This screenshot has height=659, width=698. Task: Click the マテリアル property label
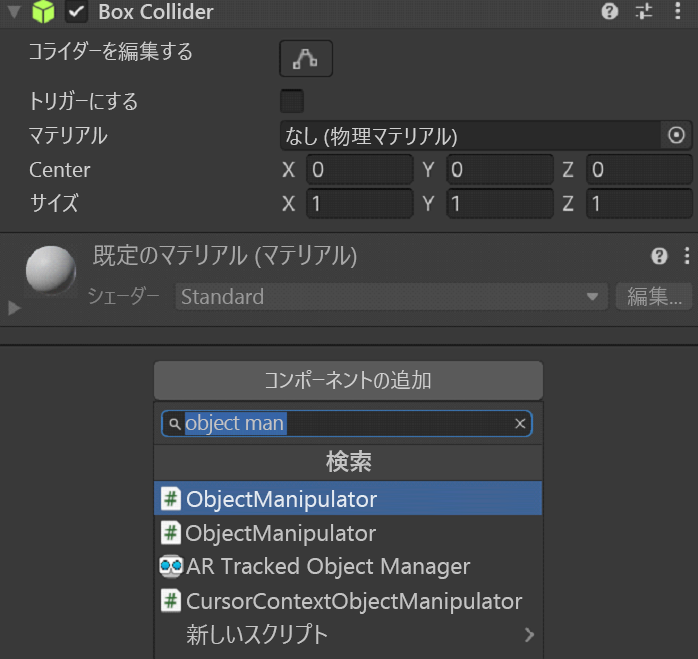[68, 135]
